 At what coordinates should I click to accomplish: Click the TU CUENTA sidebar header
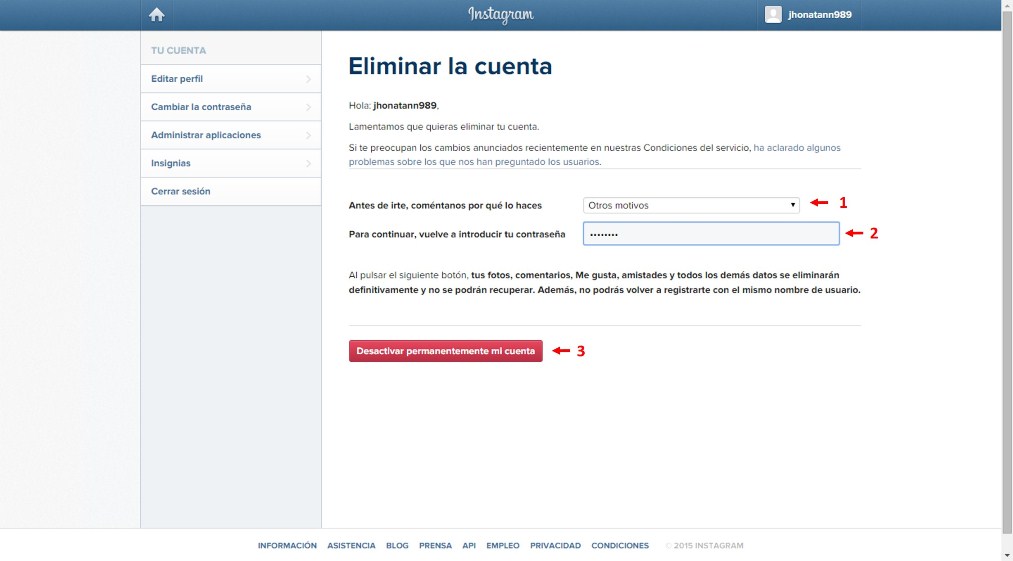(178, 50)
